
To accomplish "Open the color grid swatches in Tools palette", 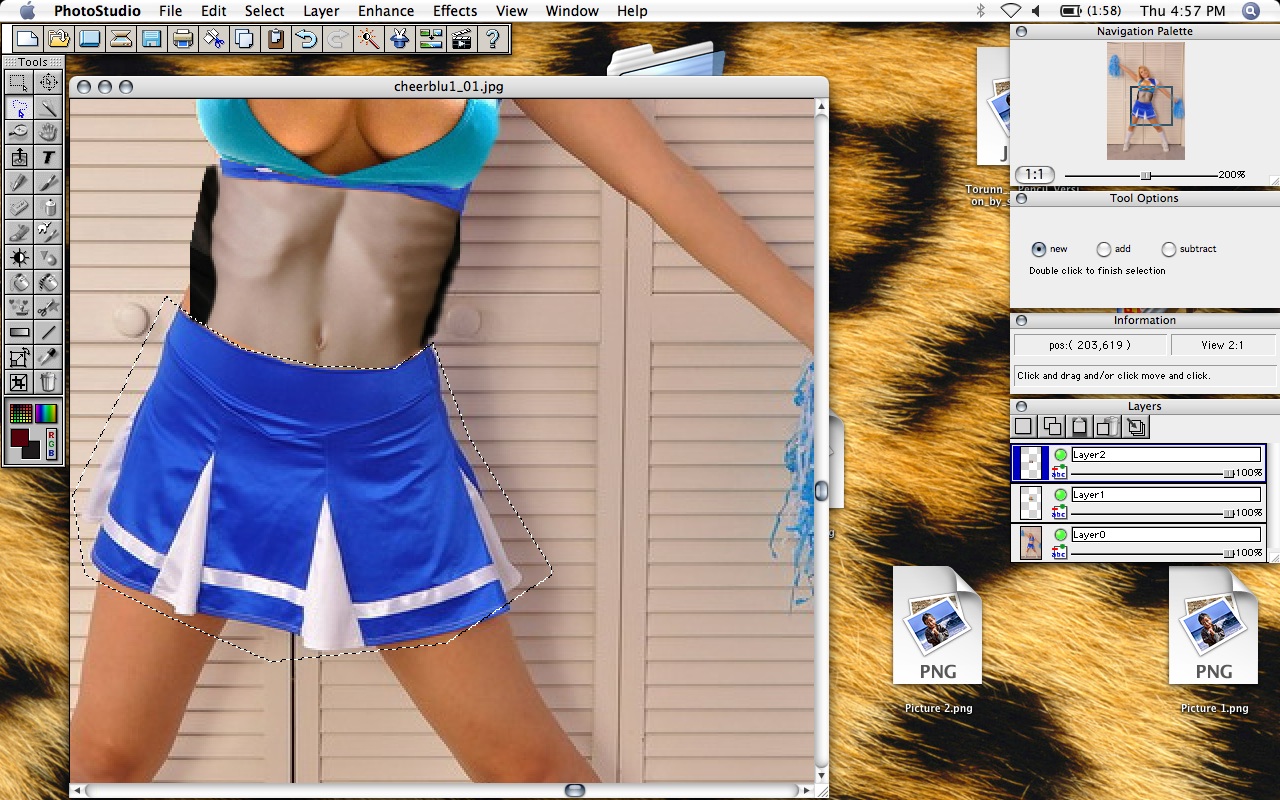I will pyautogui.click(x=19, y=413).
